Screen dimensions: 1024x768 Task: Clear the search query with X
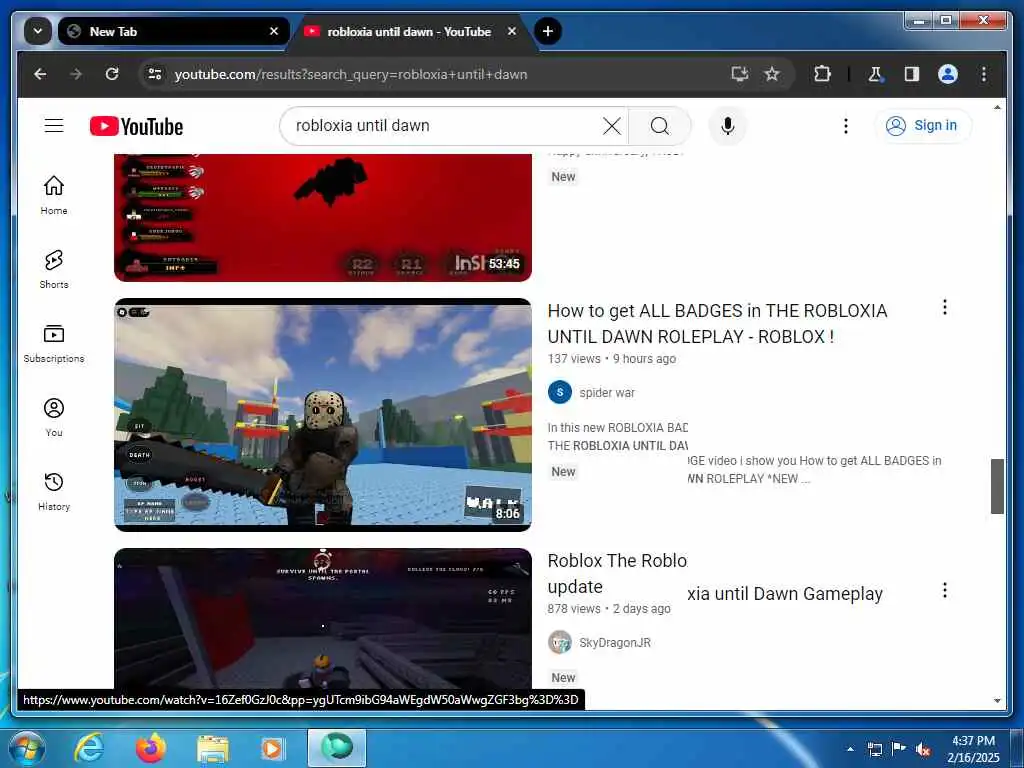(611, 125)
